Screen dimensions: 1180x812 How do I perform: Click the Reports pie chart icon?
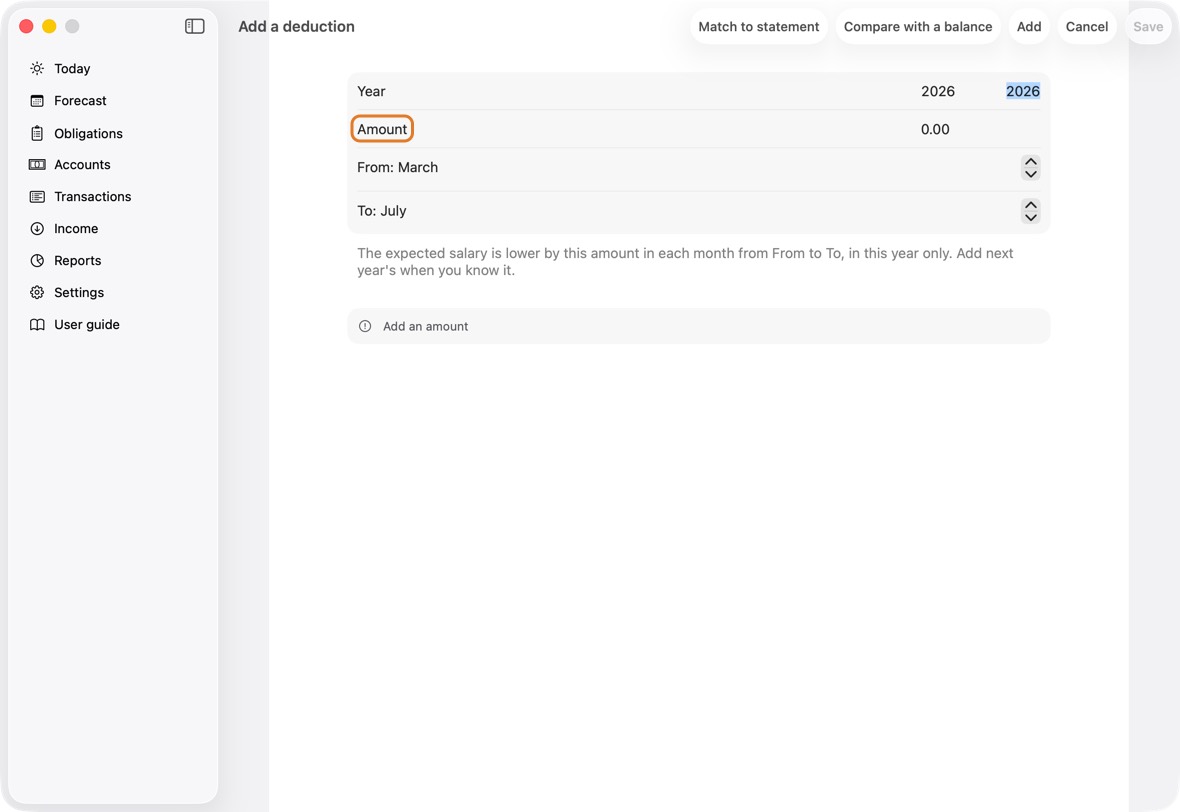pos(37,260)
